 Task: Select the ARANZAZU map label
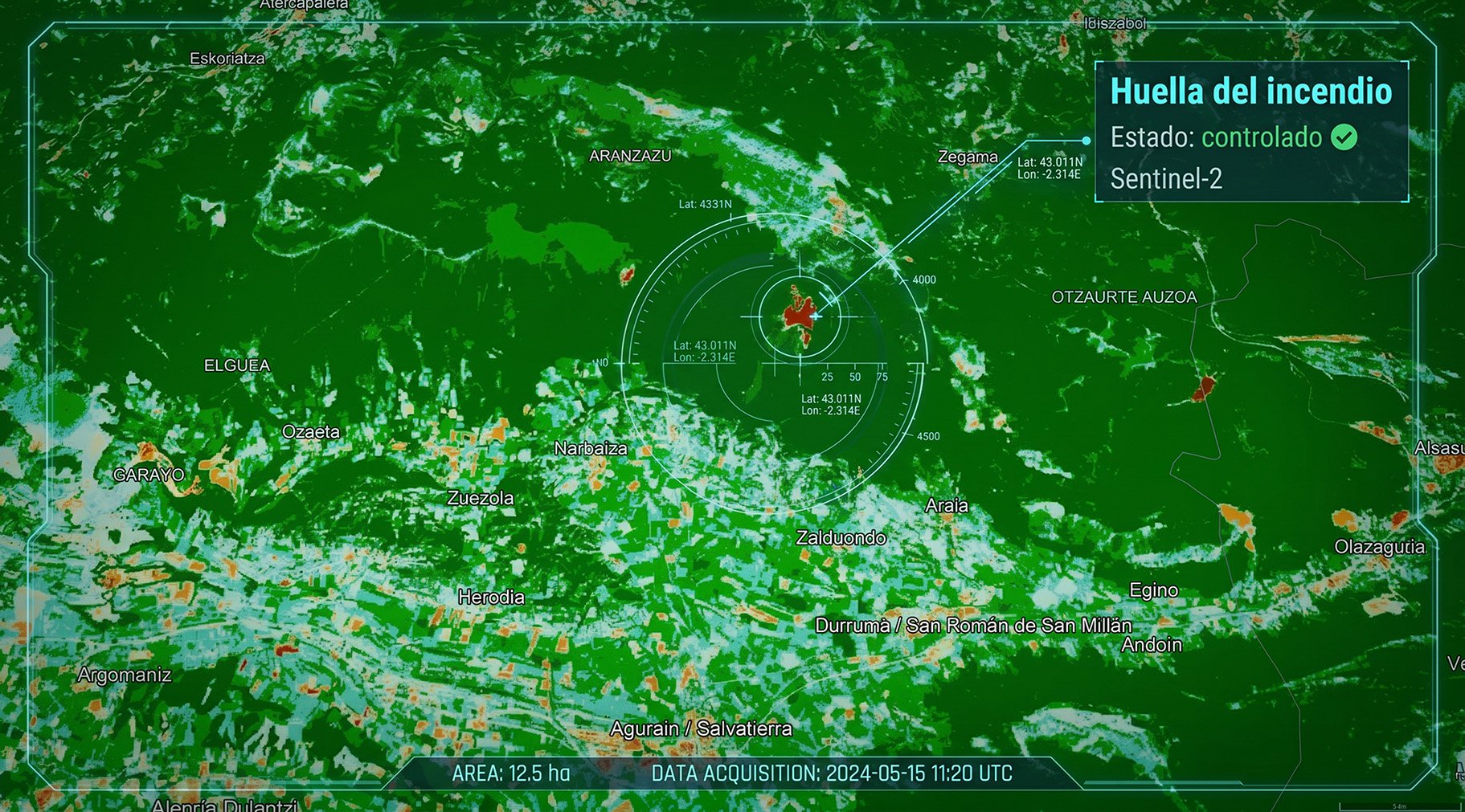[x=630, y=156]
